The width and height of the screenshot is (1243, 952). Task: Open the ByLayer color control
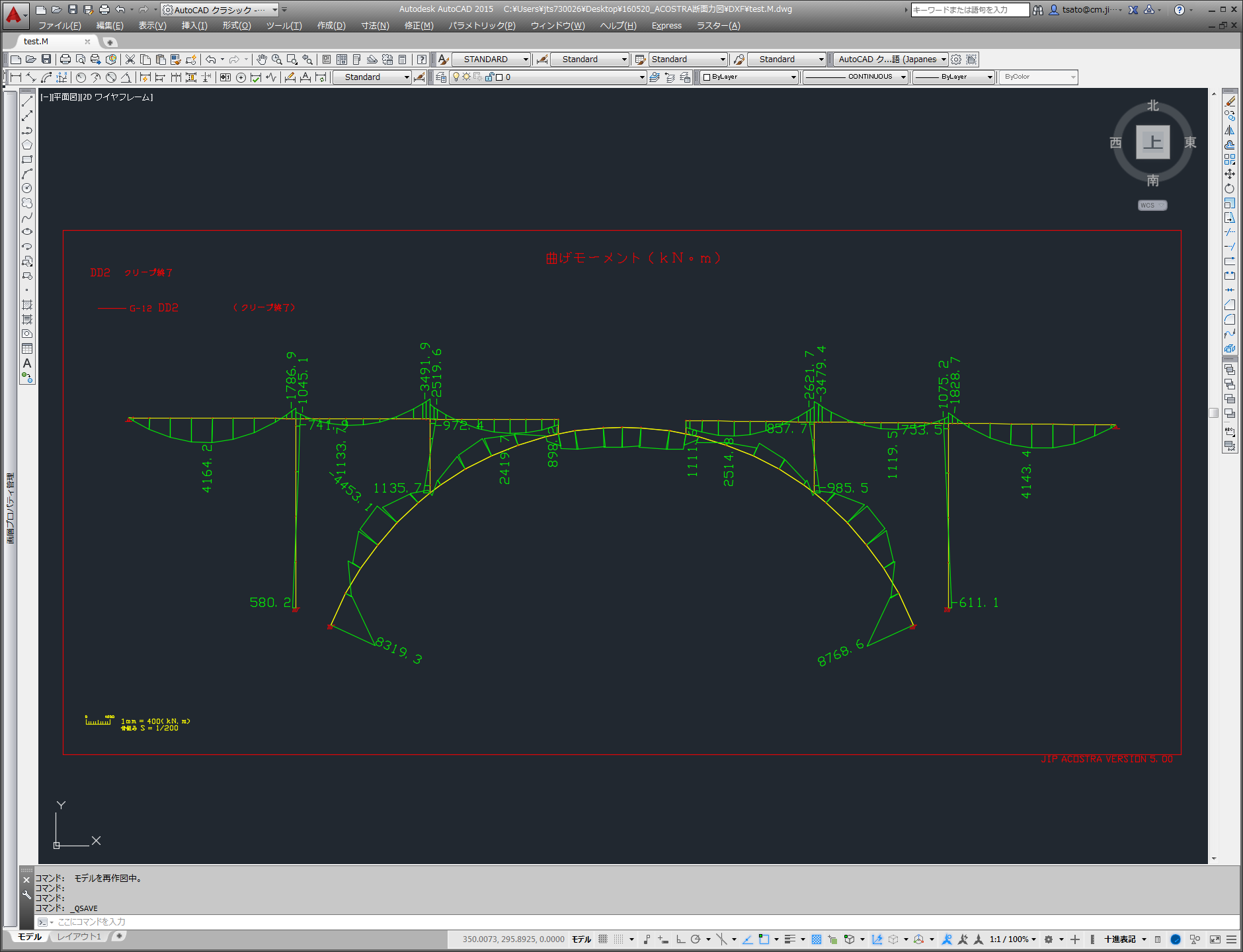tap(749, 77)
